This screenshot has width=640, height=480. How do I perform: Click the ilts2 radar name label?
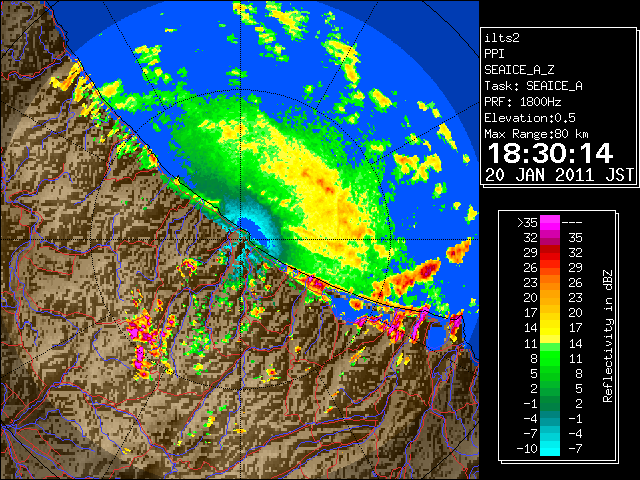(502, 38)
